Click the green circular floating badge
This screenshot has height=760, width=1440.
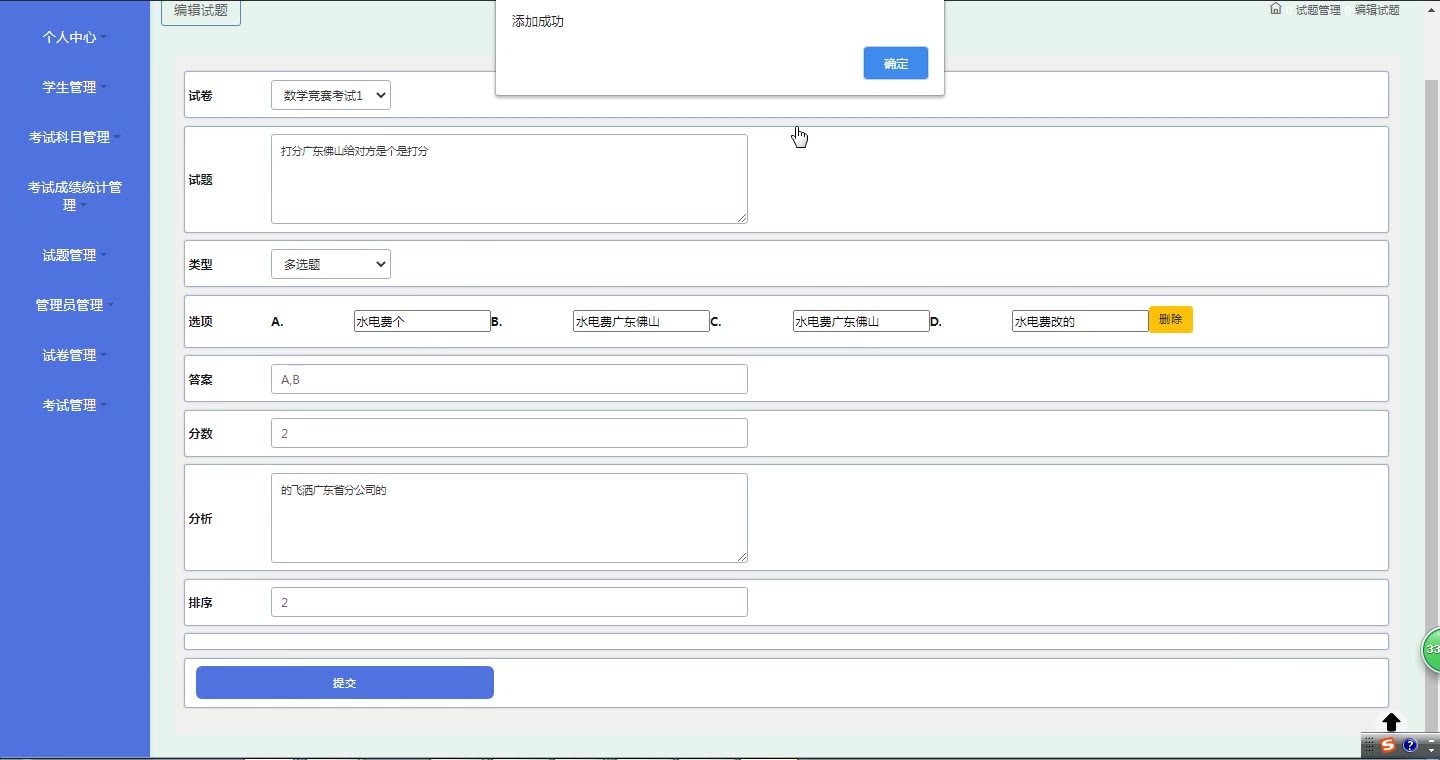pos(1432,650)
